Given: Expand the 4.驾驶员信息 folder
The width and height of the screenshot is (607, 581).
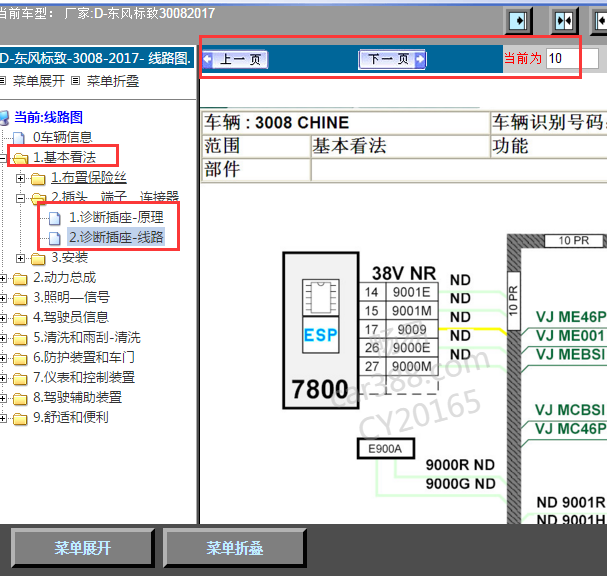Looking at the screenshot, I should [x=3, y=318].
